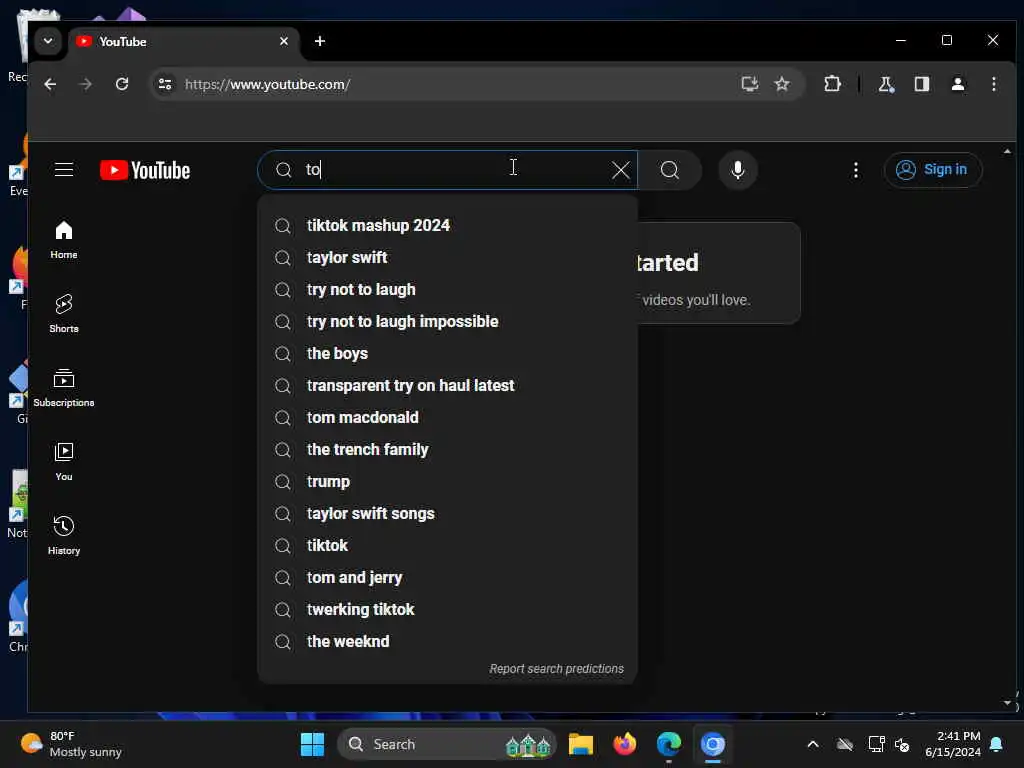Bookmark this page with star icon
Image resolution: width=1024 pixels, height=768 pixels.
pyautogui.click(x=782, y=84)
